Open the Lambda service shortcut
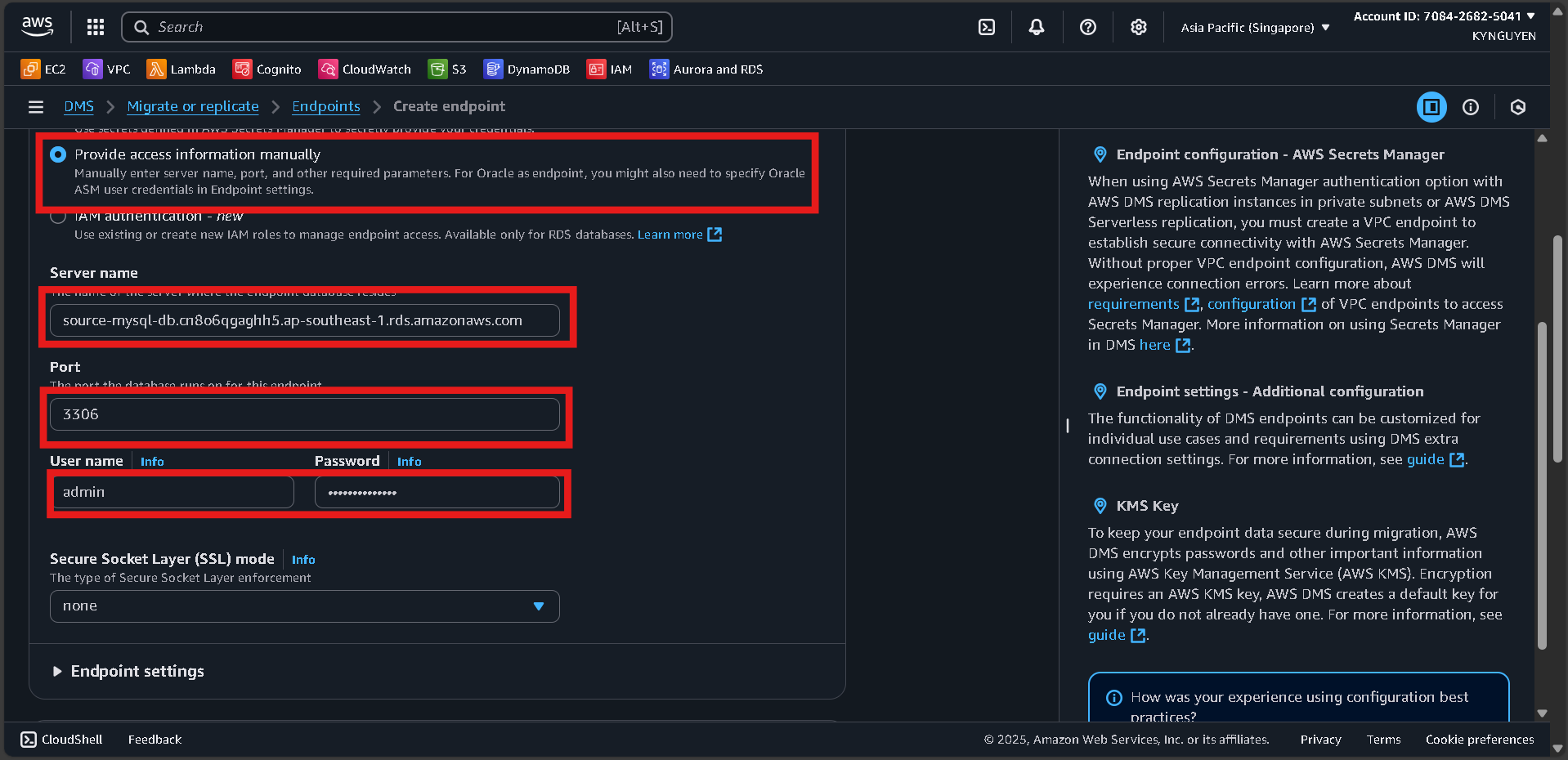 pyautogui.click(x=181, y=69)
